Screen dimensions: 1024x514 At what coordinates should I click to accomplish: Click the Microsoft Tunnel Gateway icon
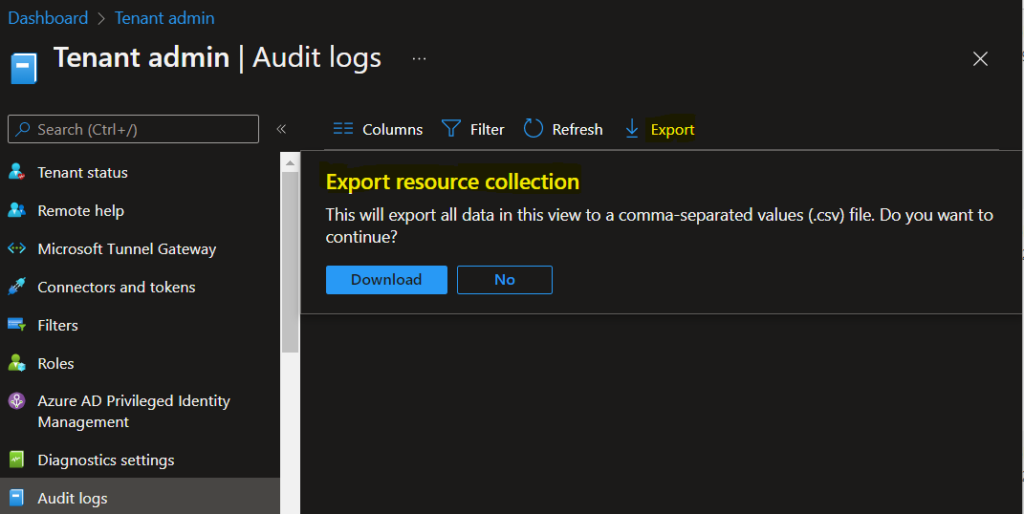(x=16, y=248)
